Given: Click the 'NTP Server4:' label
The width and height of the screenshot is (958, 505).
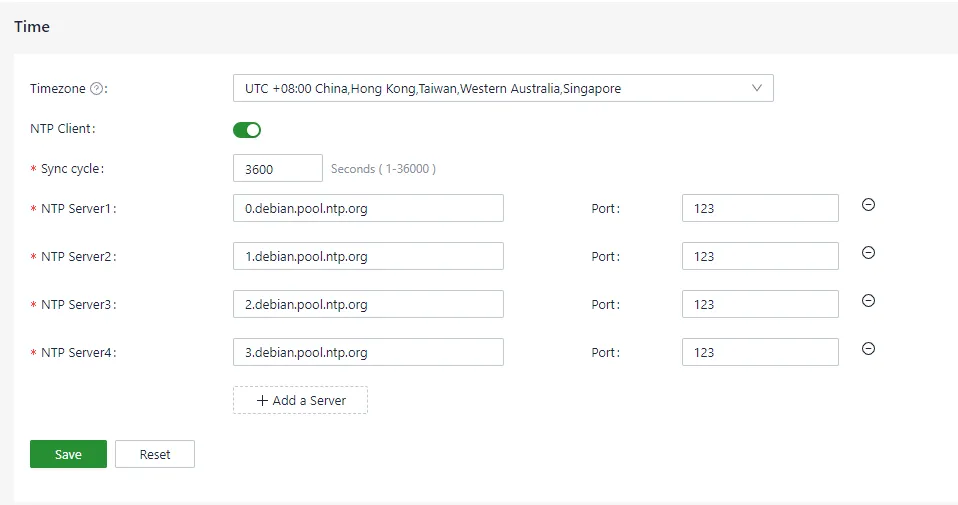Looking at the screenshot, I should (79, 352).
